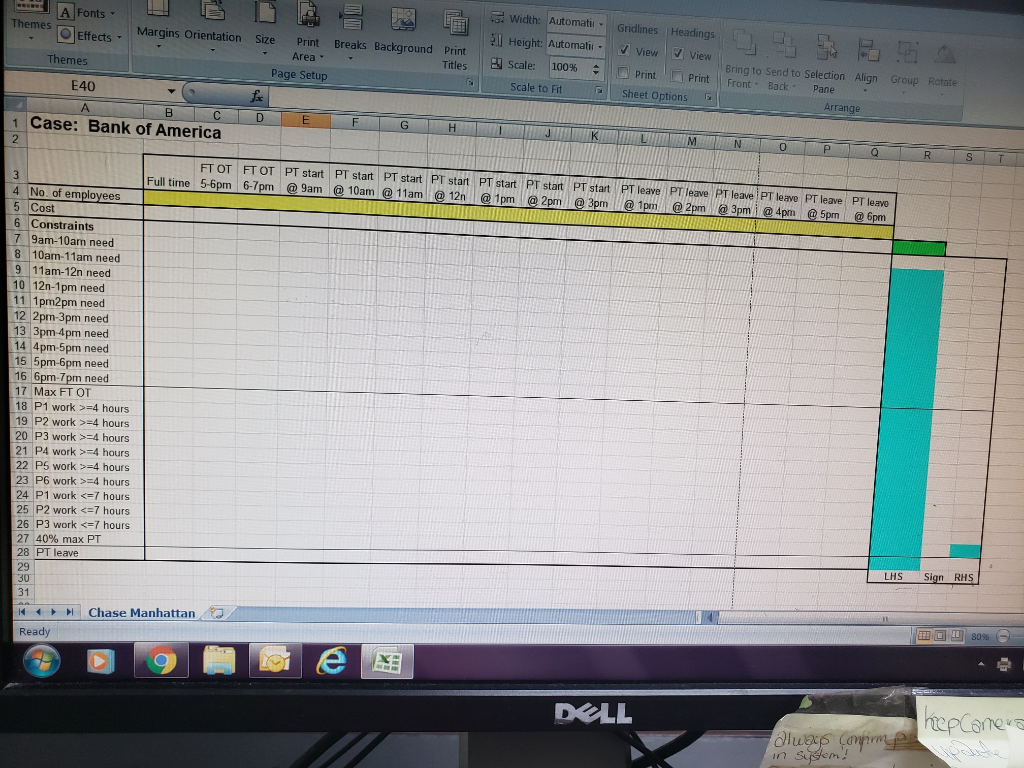The image size is (1024, 768).
Task: Toggle the Headings Print checkbox
Action: (677, 76)
